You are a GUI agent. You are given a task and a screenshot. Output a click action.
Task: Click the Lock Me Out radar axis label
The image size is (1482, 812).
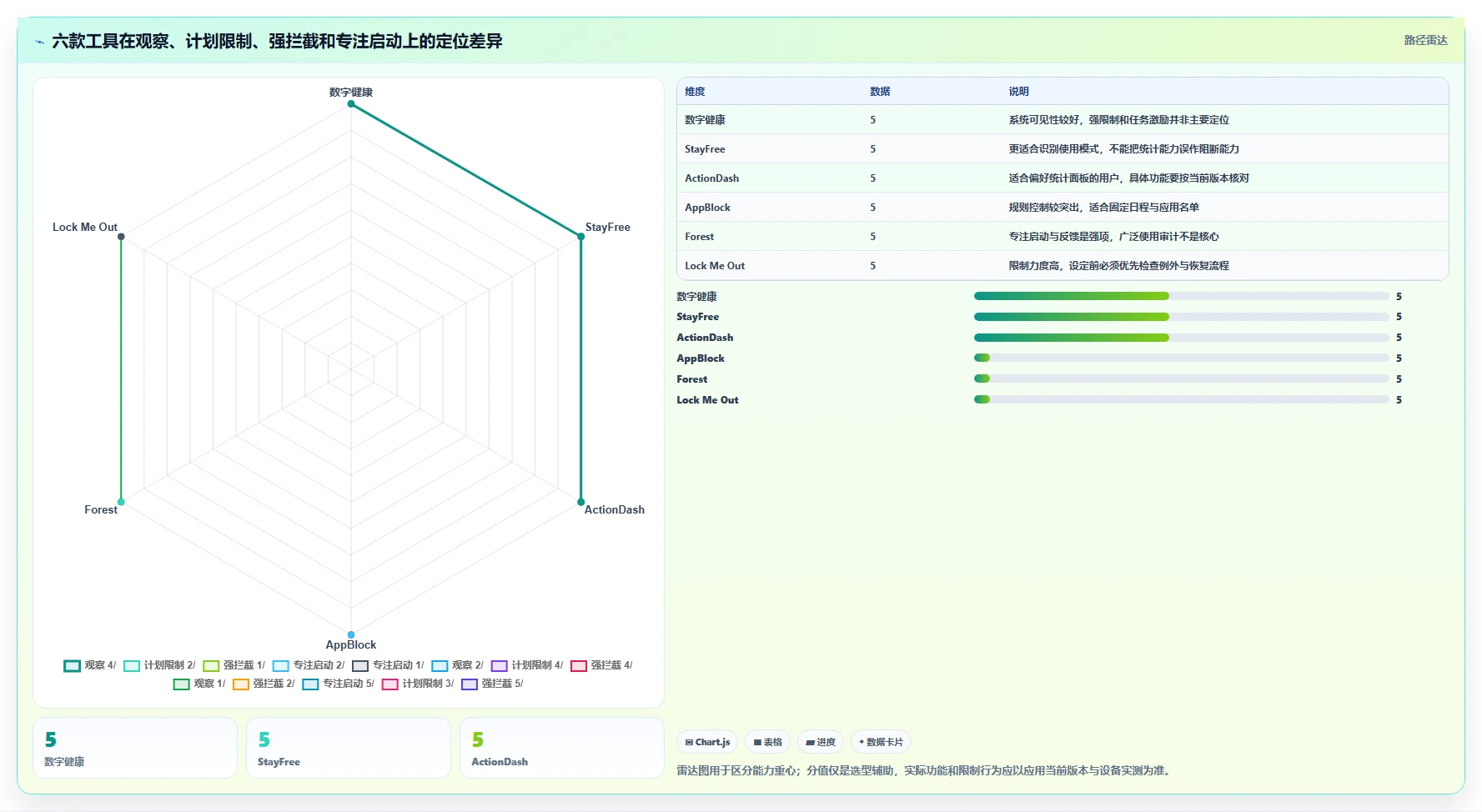coord(85,227)
